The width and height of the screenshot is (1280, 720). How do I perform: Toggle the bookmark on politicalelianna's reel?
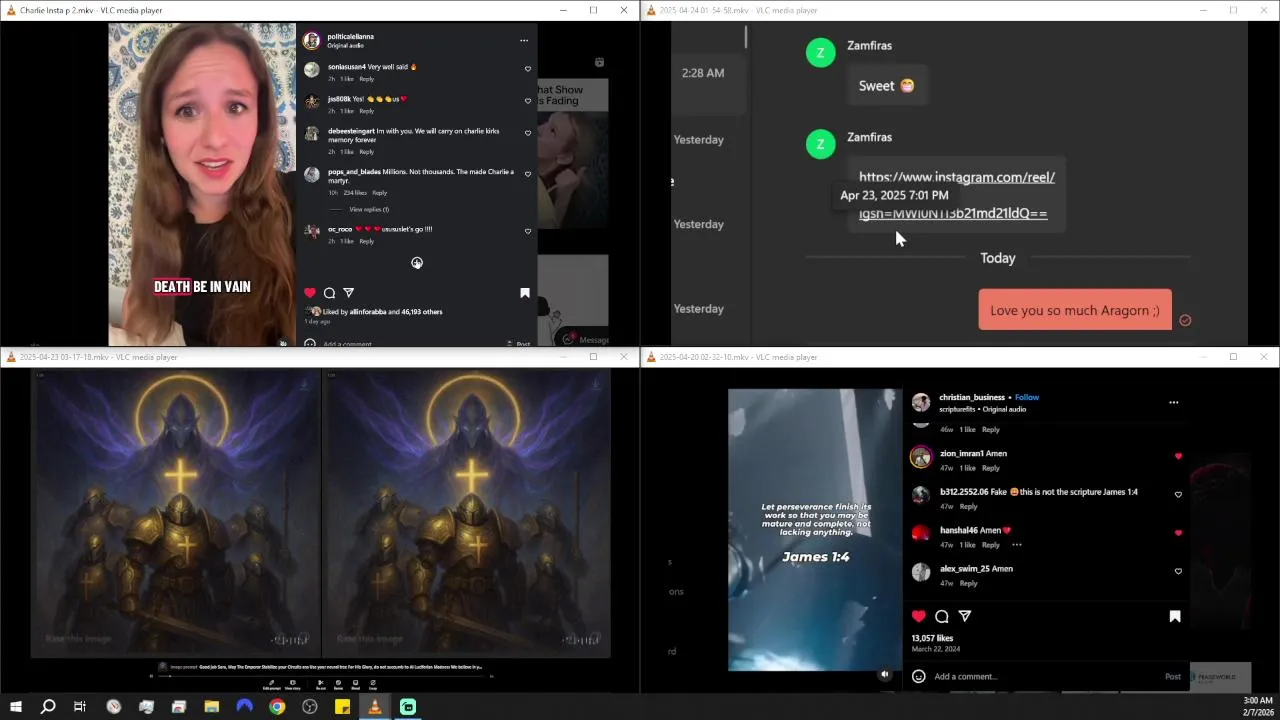point(525,293)
